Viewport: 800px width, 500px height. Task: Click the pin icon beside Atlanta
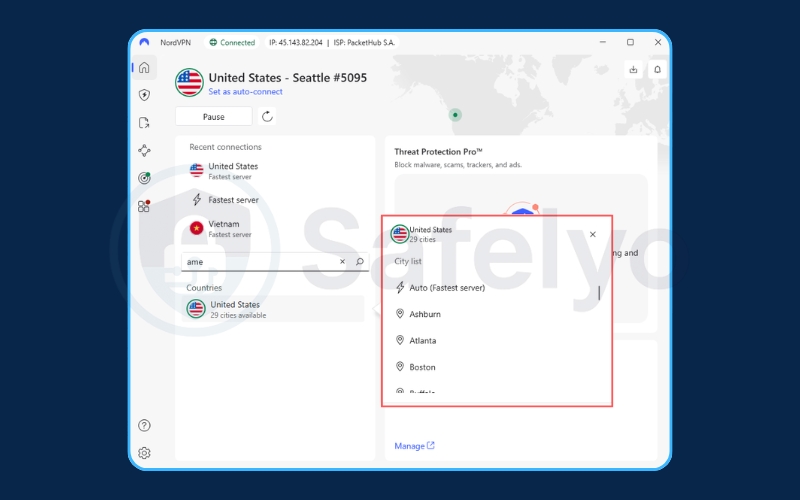coord(400,340)
